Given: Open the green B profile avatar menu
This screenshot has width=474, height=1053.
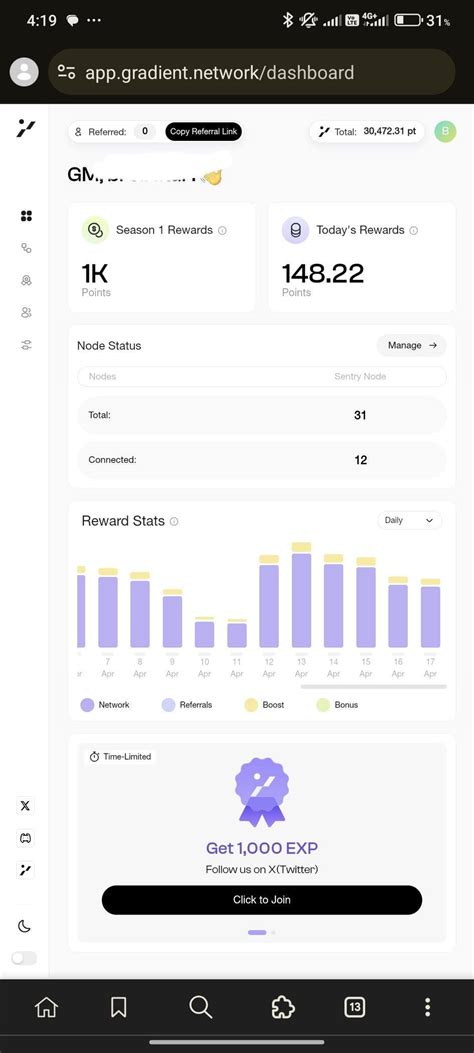Looking at the screenshot, I should tap(445, 131).
